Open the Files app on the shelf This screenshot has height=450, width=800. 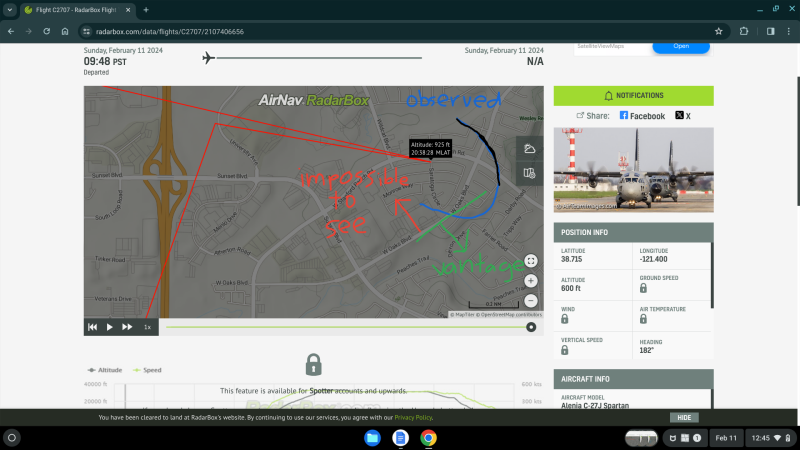click(372, 438)
